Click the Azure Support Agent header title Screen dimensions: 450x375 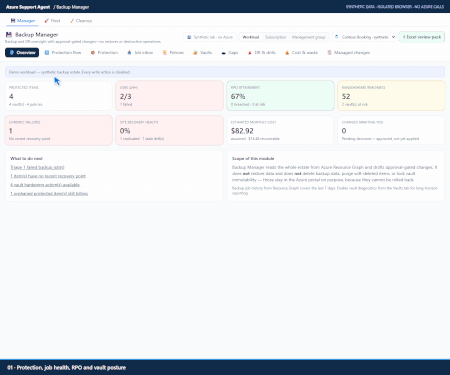(x=28, y=7)
